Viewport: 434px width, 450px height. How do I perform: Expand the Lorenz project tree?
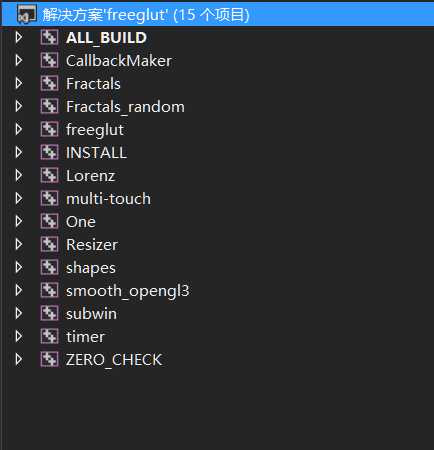click(x=19, y=175)
